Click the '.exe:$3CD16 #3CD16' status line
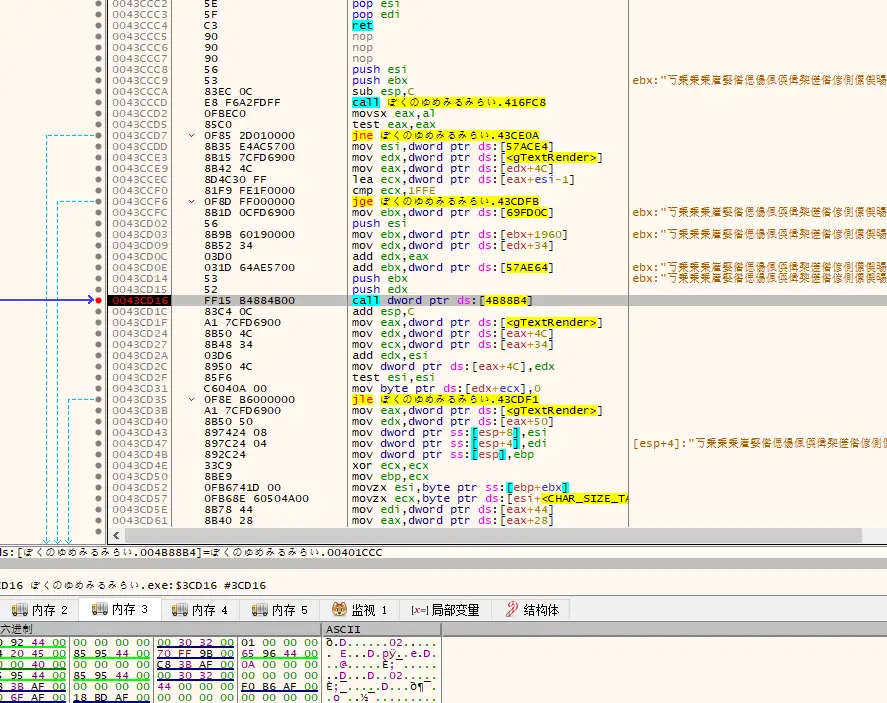The image size is (887, 703). (133, 585)
